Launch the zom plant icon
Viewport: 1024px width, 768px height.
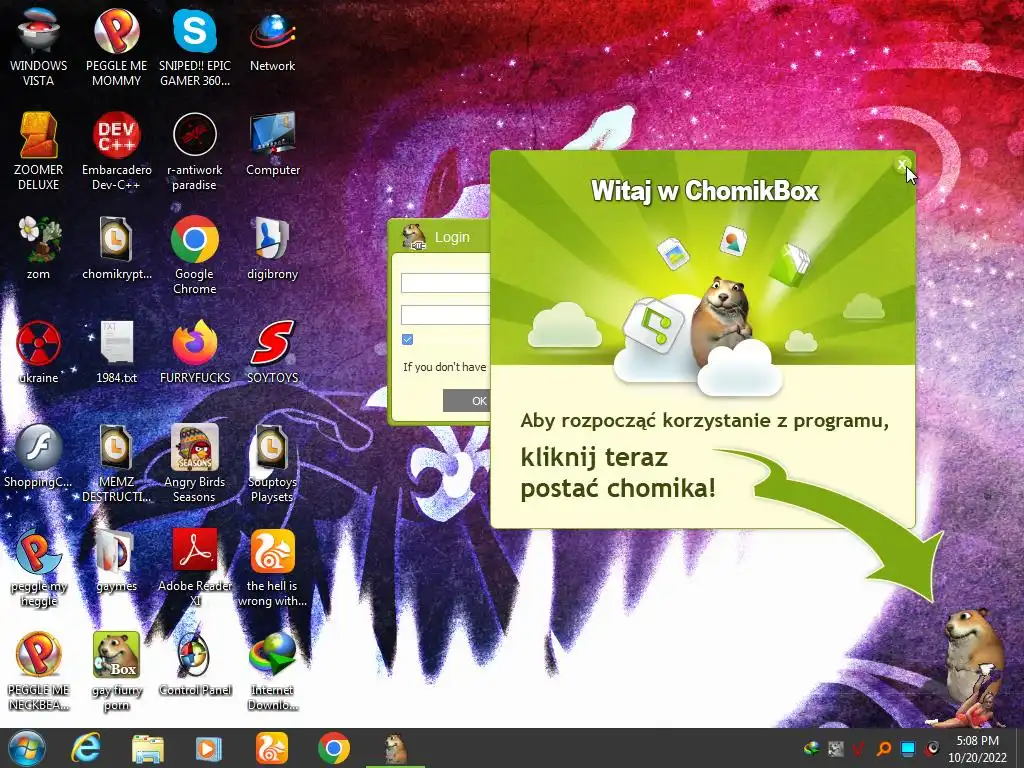point(38,239)
